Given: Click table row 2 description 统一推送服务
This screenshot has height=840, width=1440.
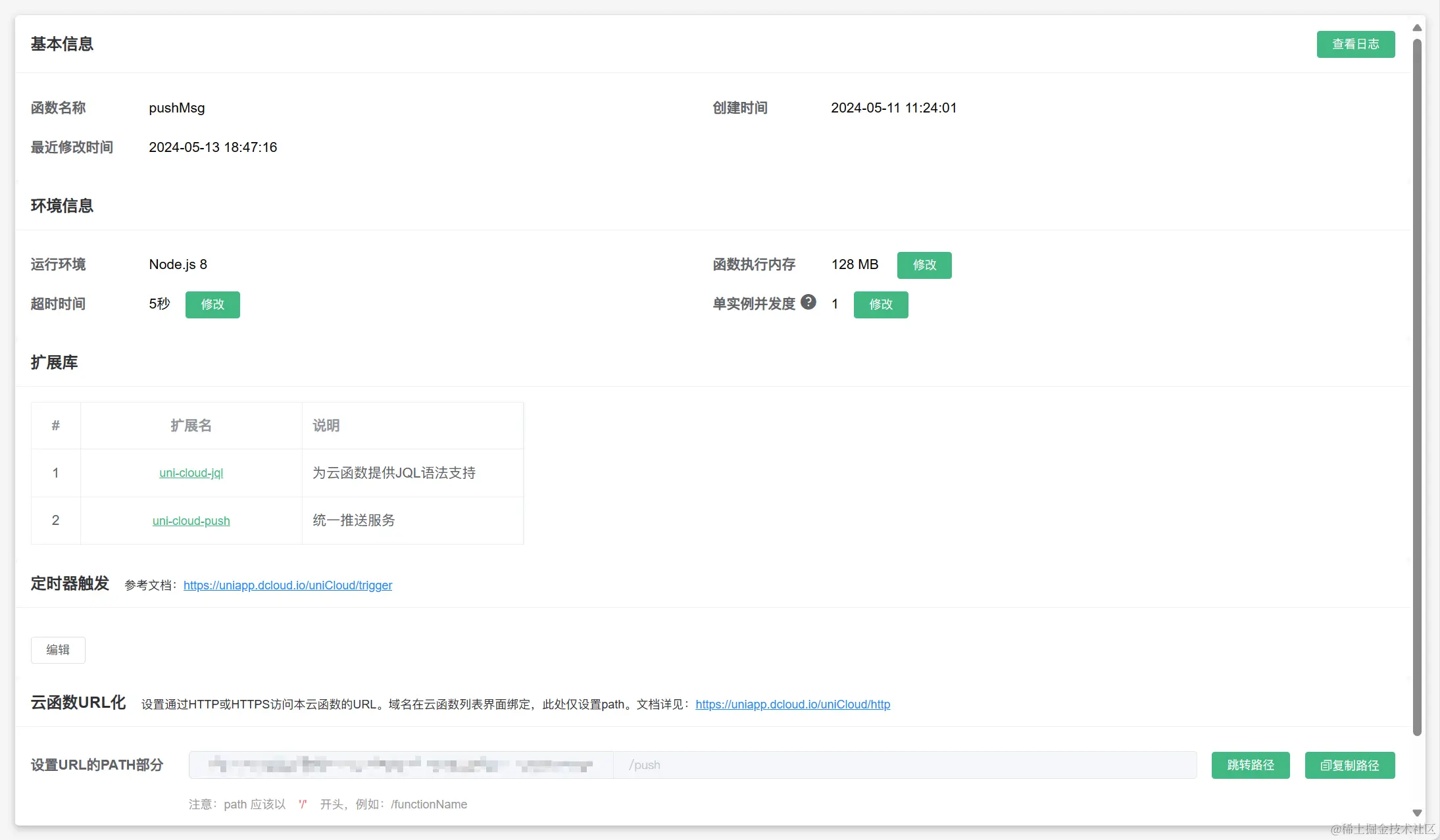Looking at the screenshot, I should (354, 520).
